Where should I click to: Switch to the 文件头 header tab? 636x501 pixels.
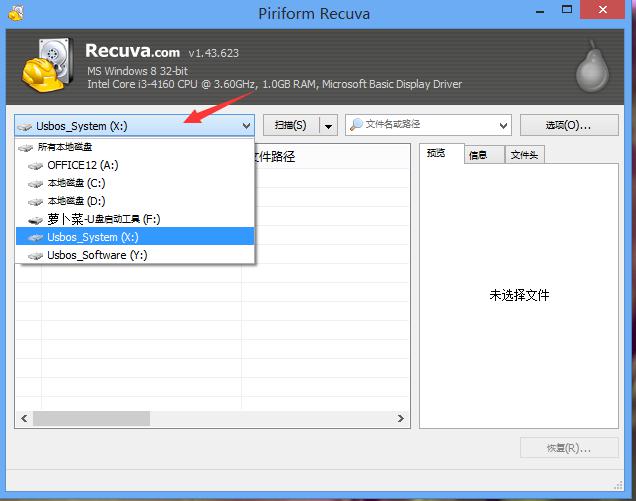[x=524, y=155]
